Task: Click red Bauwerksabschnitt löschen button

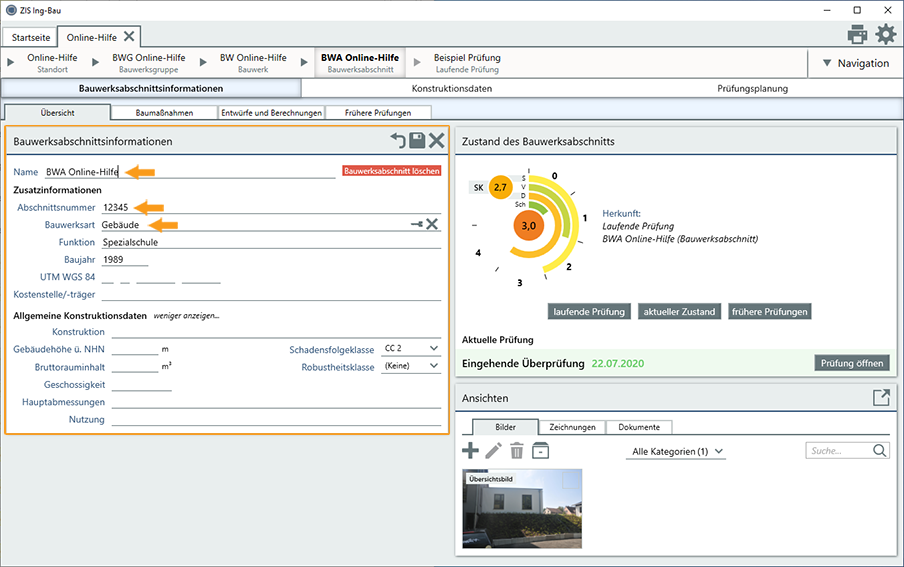Action: (x=391, y=171)
